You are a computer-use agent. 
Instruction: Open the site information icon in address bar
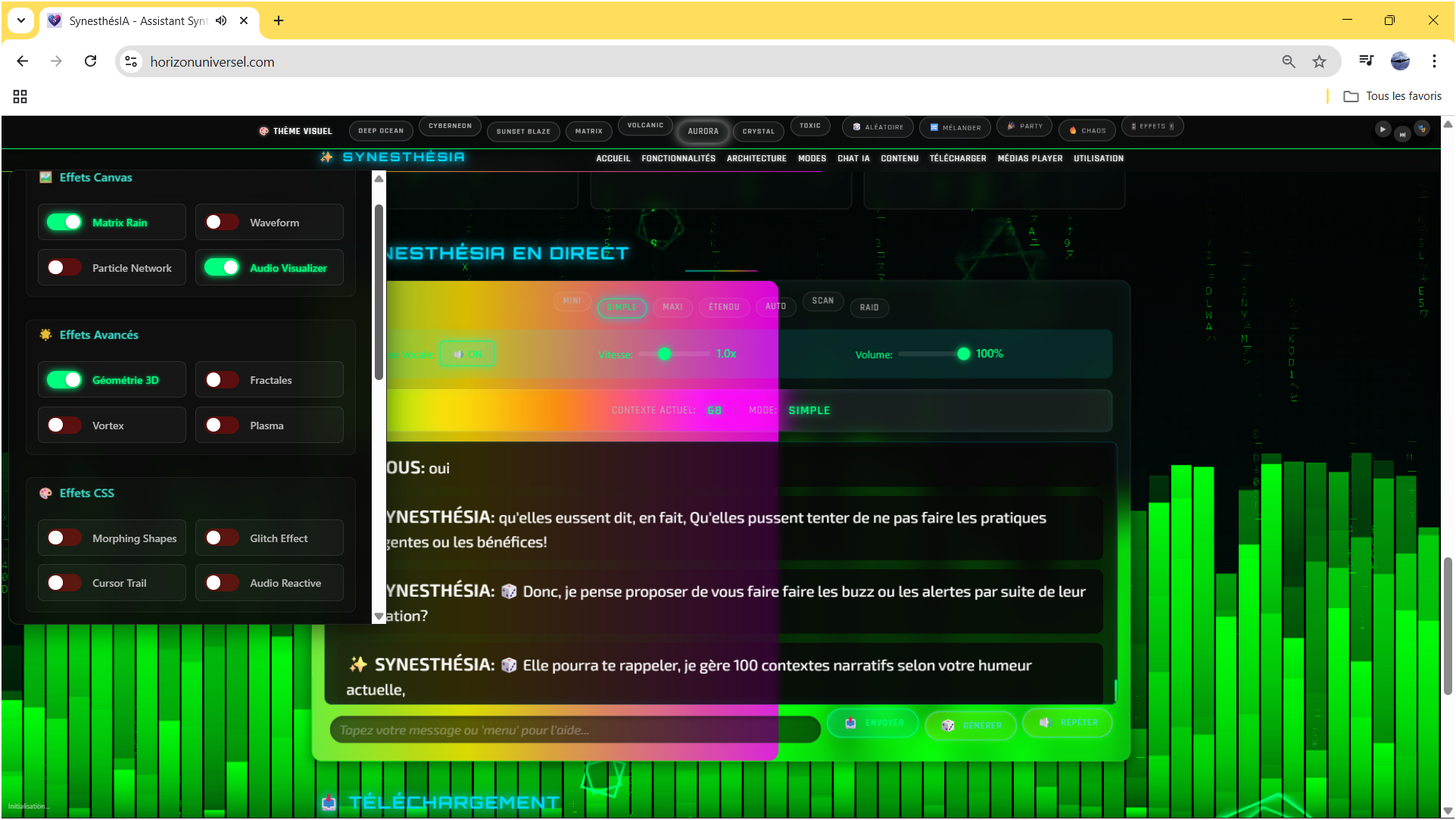coord(131,62)
